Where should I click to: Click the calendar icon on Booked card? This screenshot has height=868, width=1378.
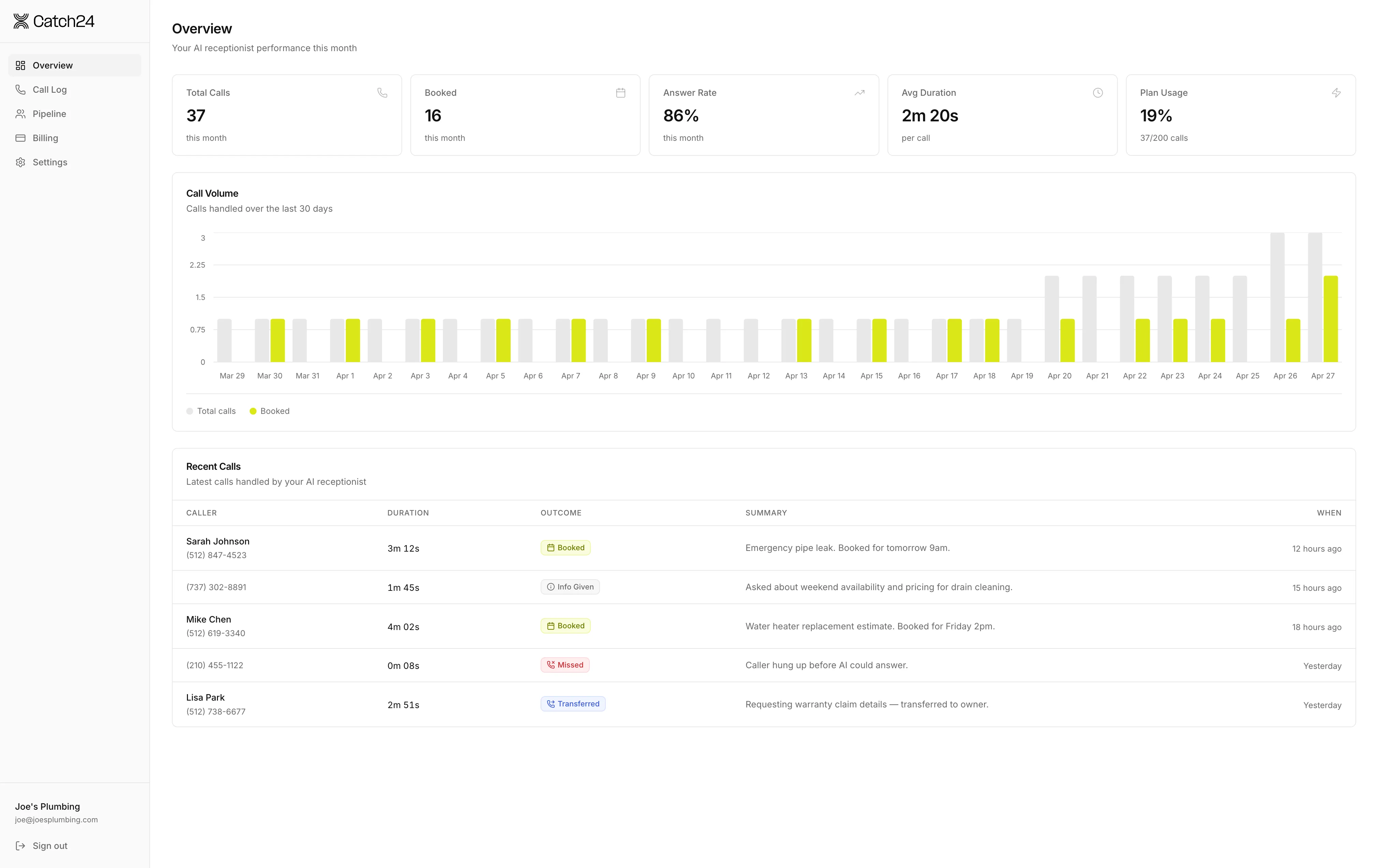(x=620, y=92)
